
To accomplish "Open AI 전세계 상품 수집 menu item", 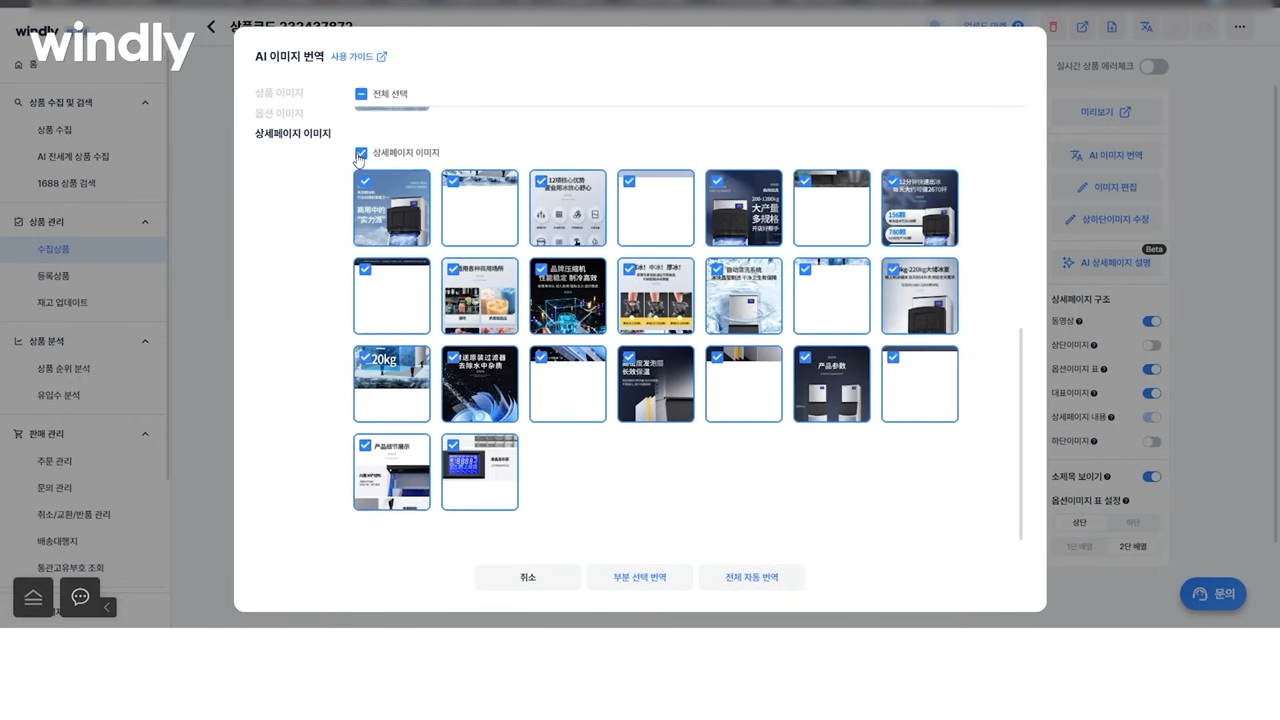I will coord(73,157).
